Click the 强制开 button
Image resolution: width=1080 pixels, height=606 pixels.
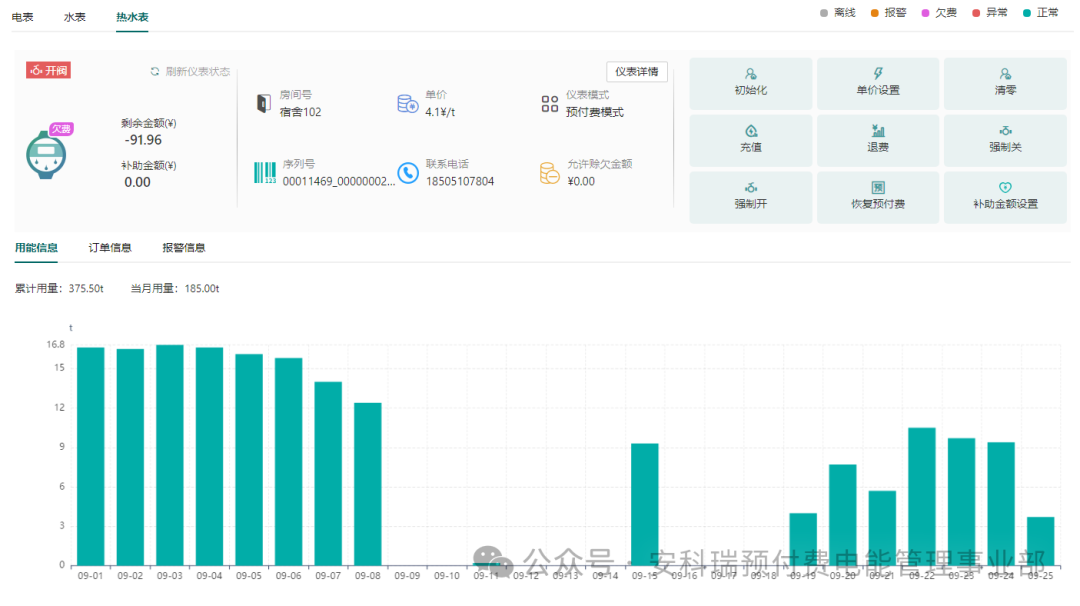point(751,198)
